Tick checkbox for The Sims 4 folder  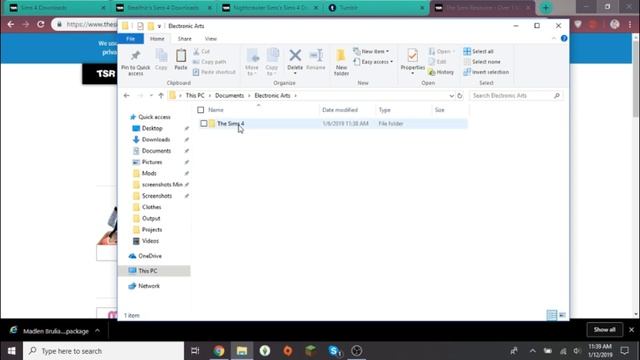click(x=204, y=123)
